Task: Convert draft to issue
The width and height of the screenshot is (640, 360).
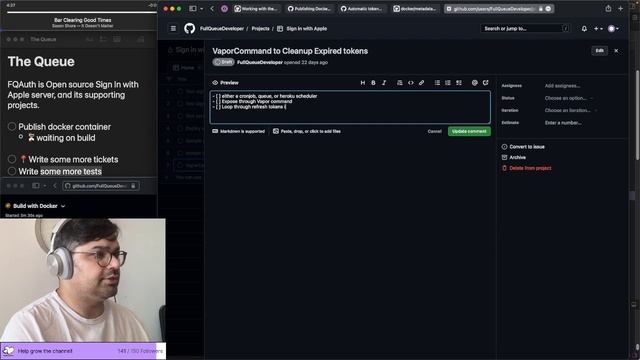Action: click(523, 147)
